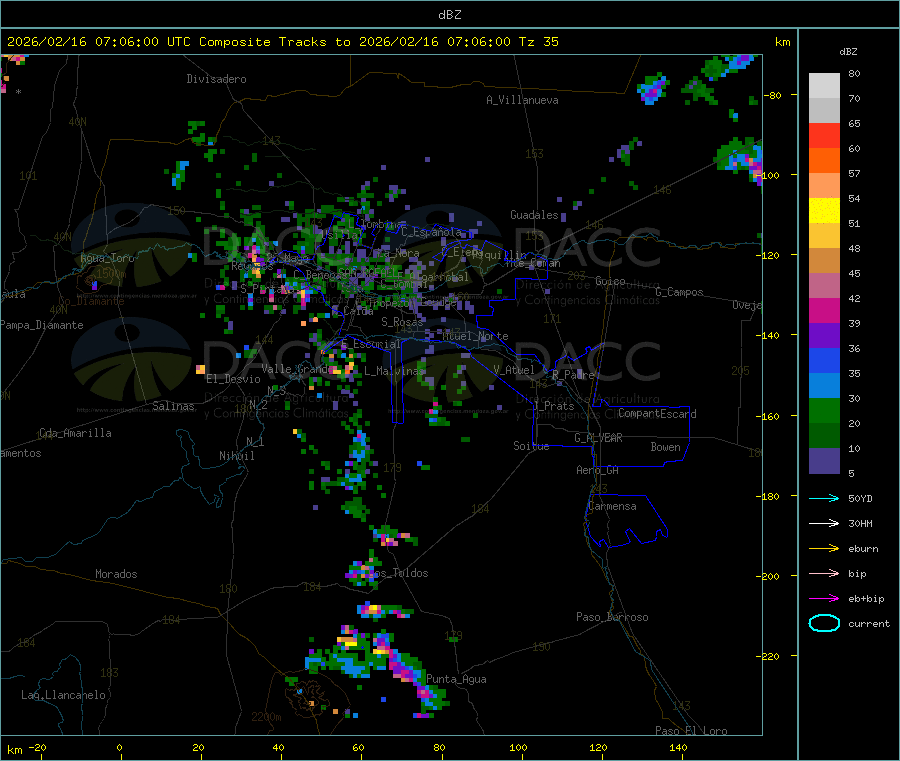900x761 pixels.
Task: Click the 'Divisadero' map label
Action: [216, 79]
